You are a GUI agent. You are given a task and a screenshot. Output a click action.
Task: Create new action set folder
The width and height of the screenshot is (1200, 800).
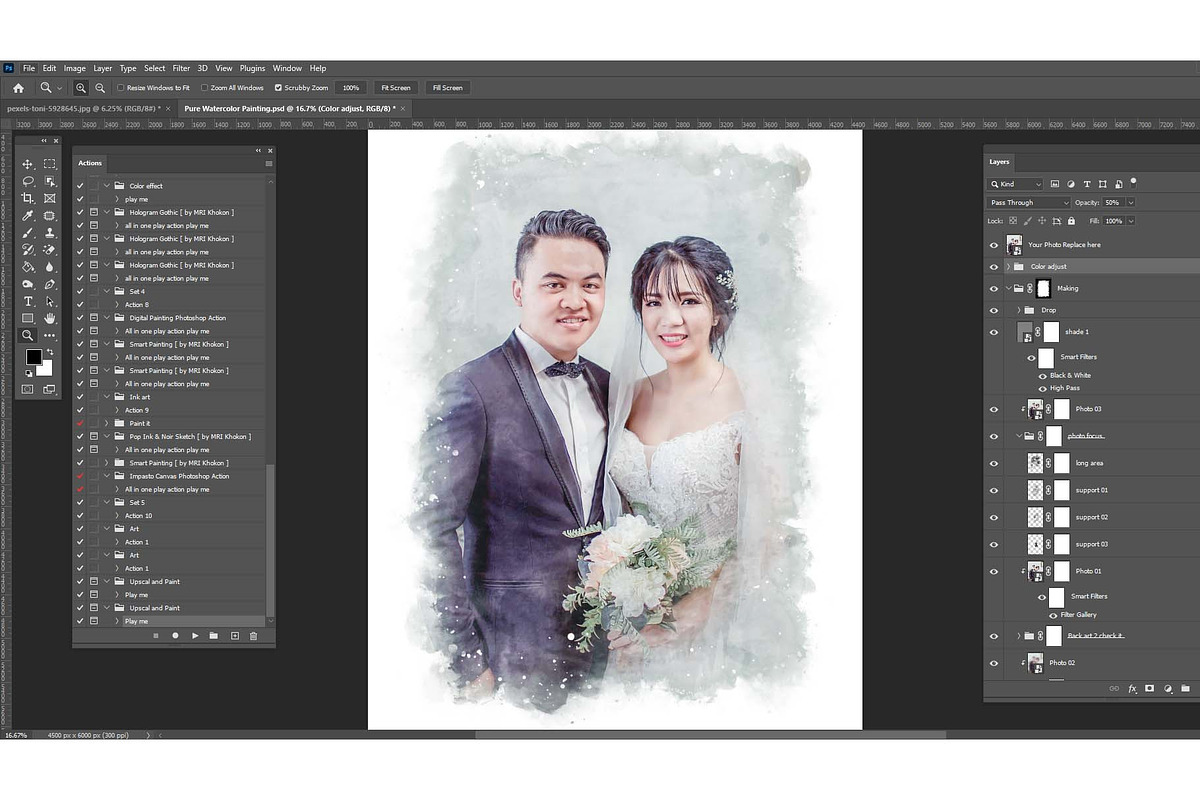[214, 635]
